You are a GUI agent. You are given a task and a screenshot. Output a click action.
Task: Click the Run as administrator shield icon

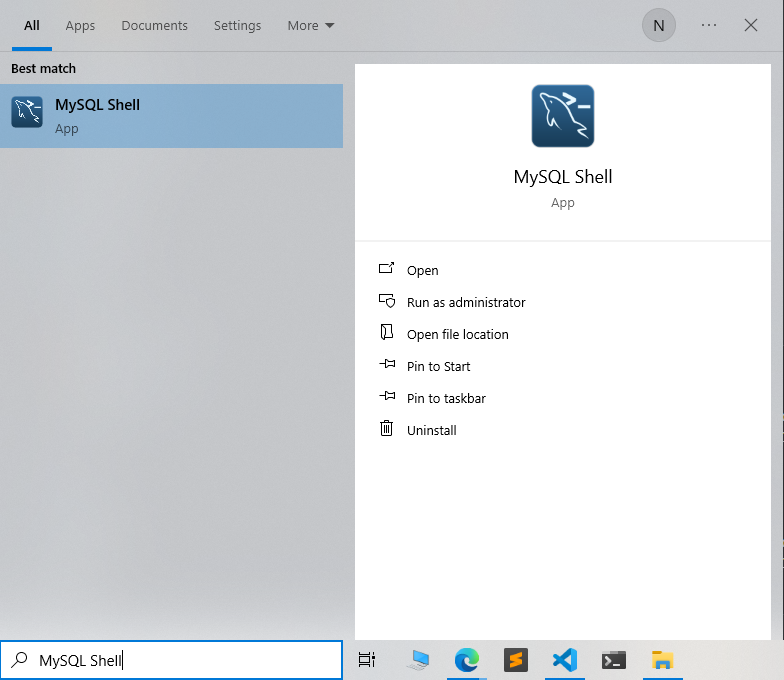point(386,301)
